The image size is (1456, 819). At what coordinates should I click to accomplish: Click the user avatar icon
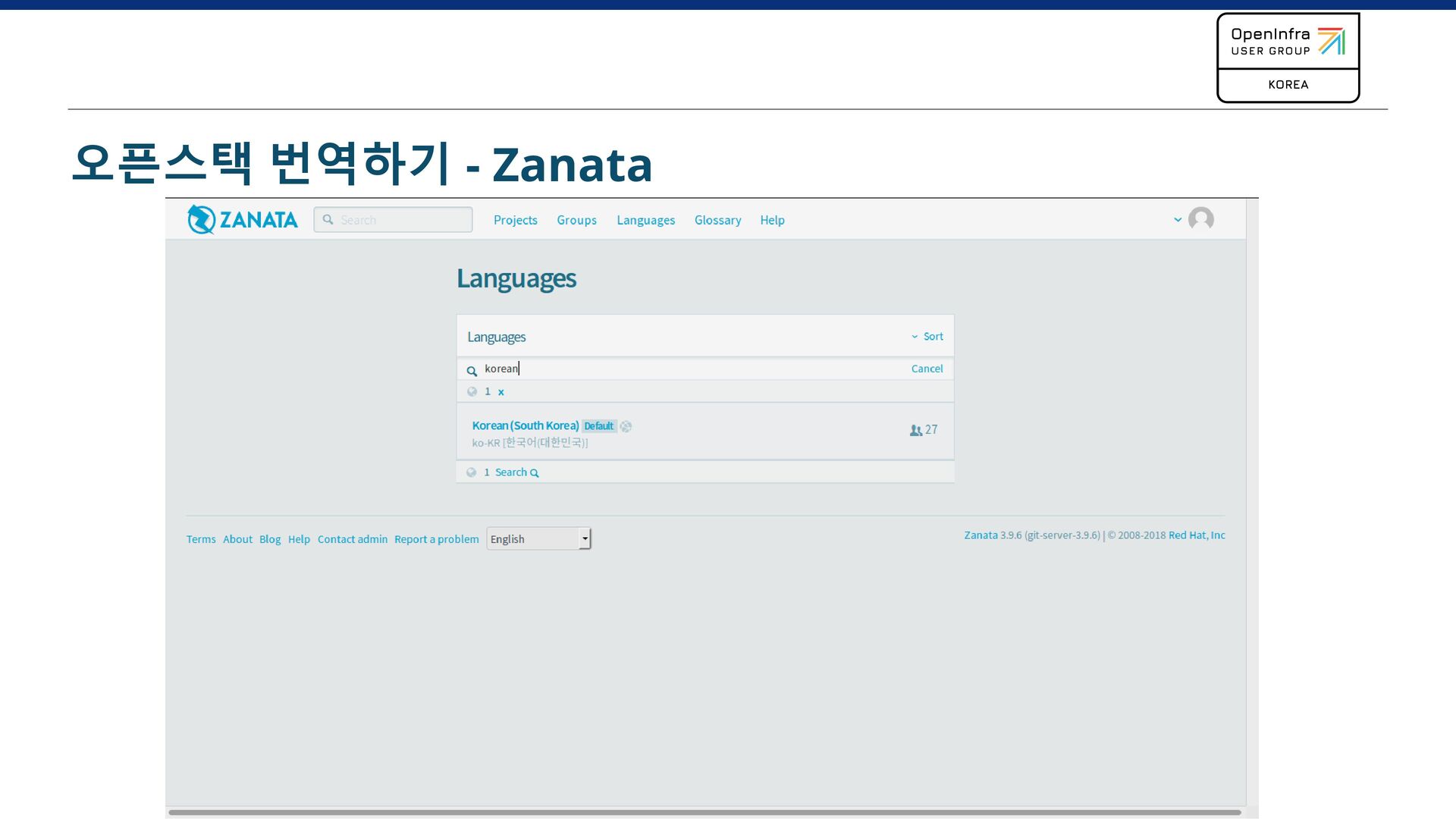[1200, 219]
